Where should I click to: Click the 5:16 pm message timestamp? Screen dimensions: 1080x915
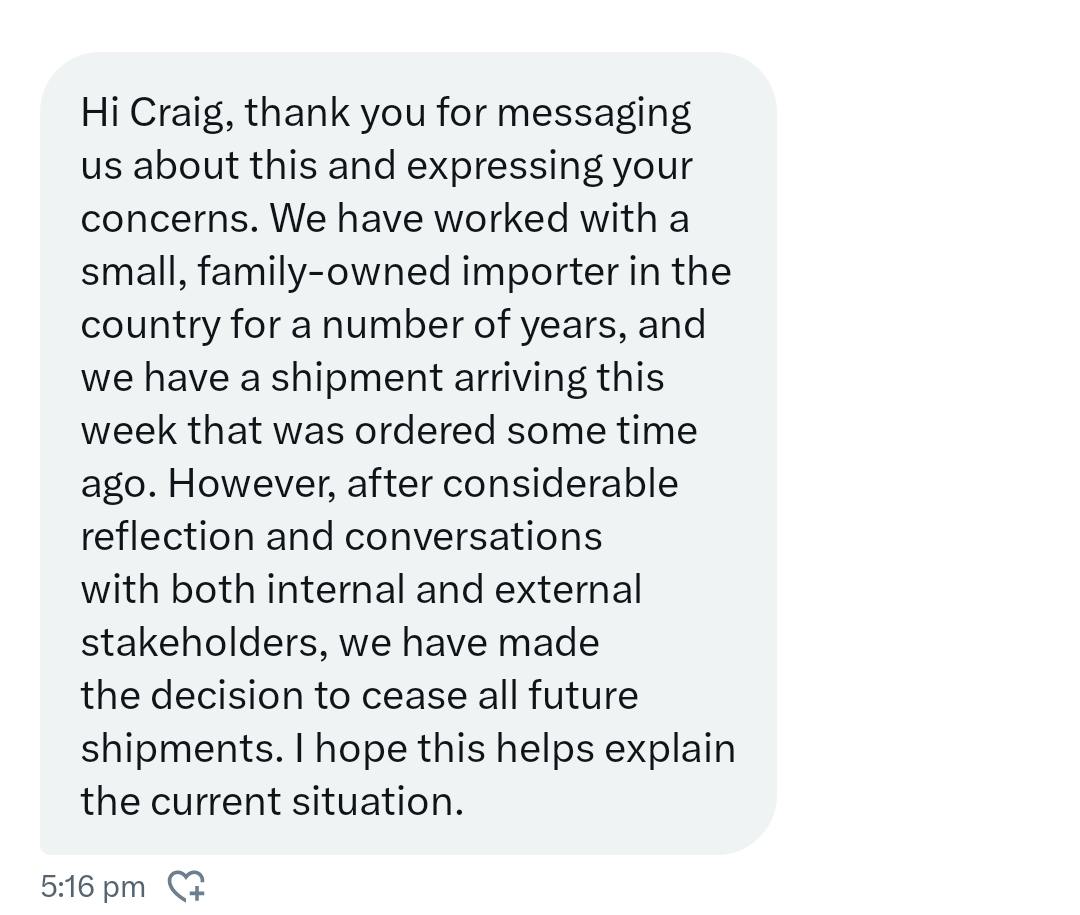93,886
